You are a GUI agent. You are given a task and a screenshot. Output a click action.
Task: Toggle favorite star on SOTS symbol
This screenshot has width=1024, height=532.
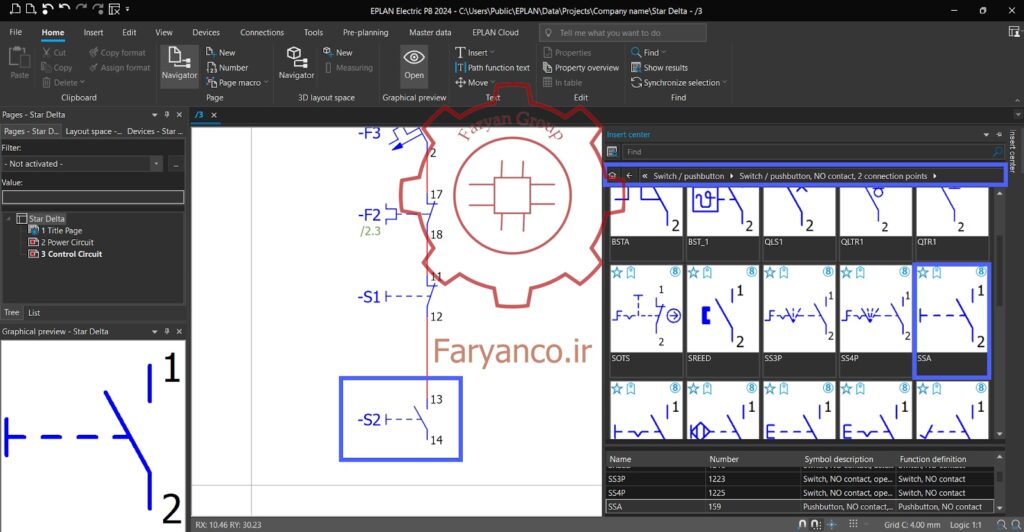[617, 272]
